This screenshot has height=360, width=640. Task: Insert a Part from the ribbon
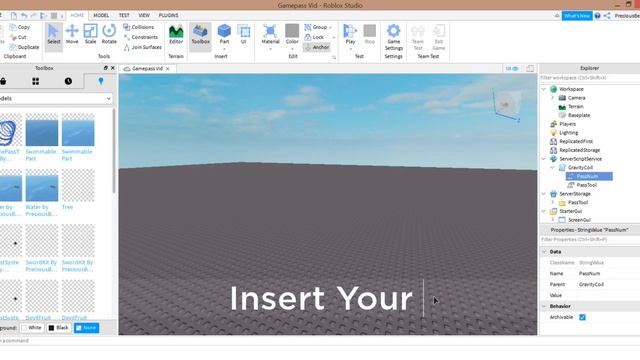[x=224, y=34]
